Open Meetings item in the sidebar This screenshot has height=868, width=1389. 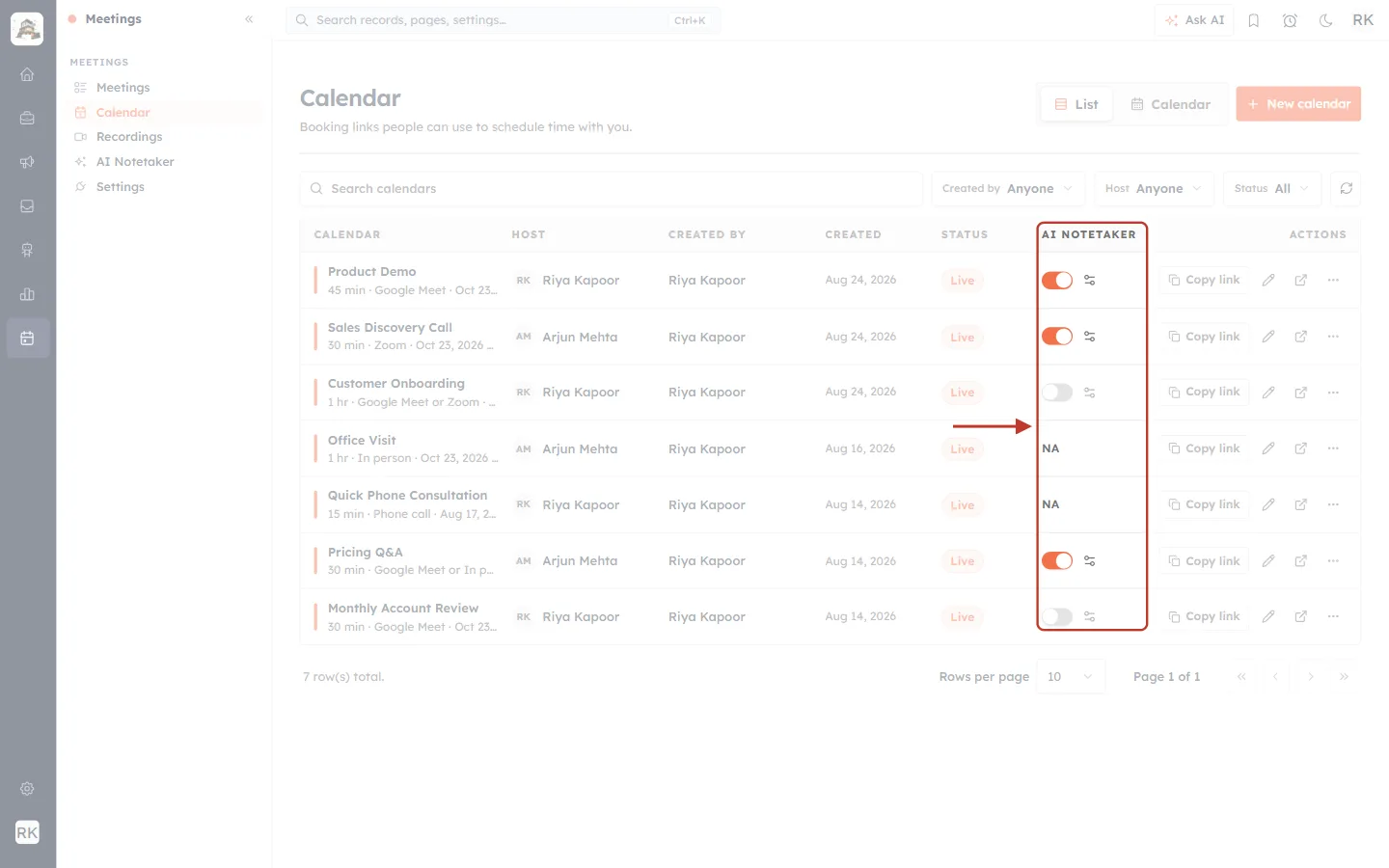[123, 88]
